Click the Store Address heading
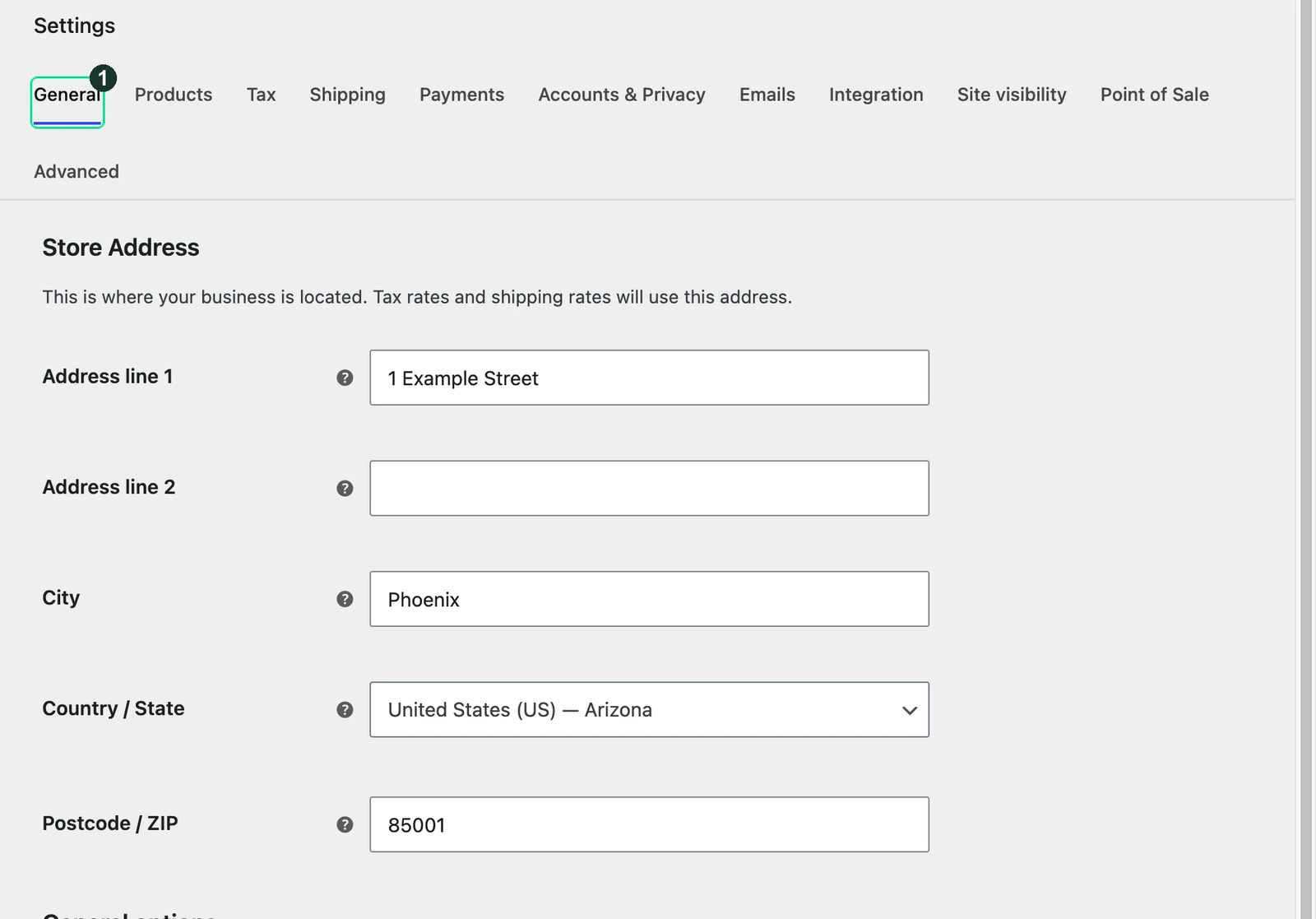The width and height of the screenshot is (1316, 919). point(121,248)
